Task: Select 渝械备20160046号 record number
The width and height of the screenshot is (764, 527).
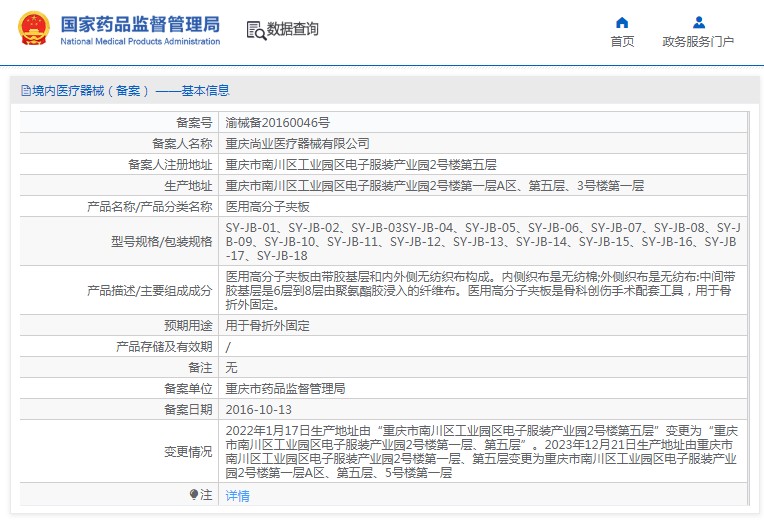Action: 277,123
